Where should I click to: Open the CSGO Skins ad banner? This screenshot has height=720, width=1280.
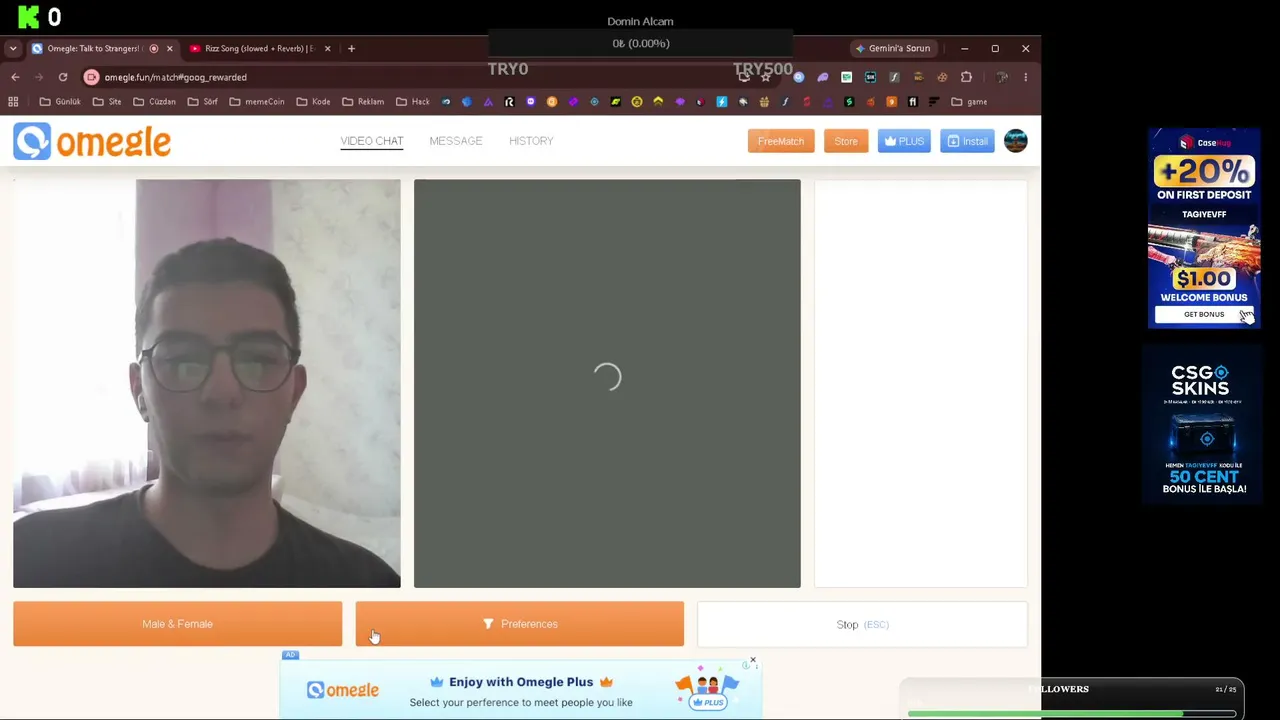[1204, 427]
